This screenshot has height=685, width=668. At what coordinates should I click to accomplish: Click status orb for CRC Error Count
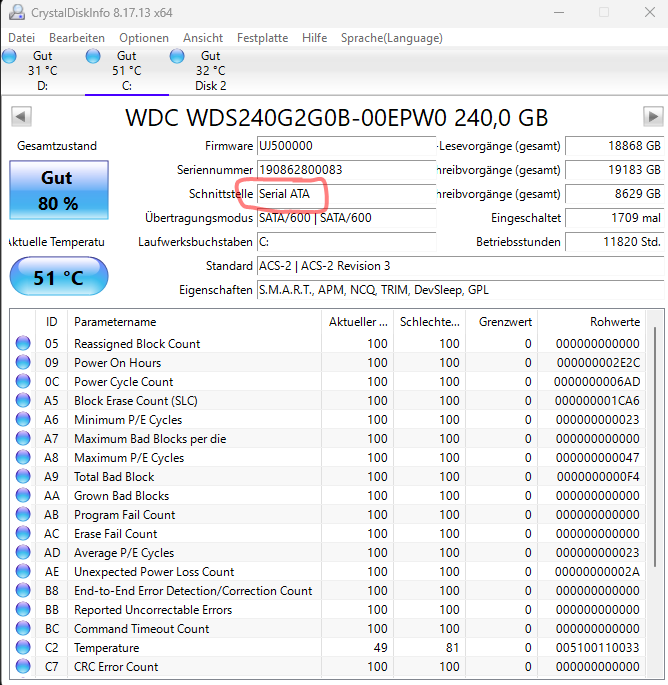[x=23, y=666]
